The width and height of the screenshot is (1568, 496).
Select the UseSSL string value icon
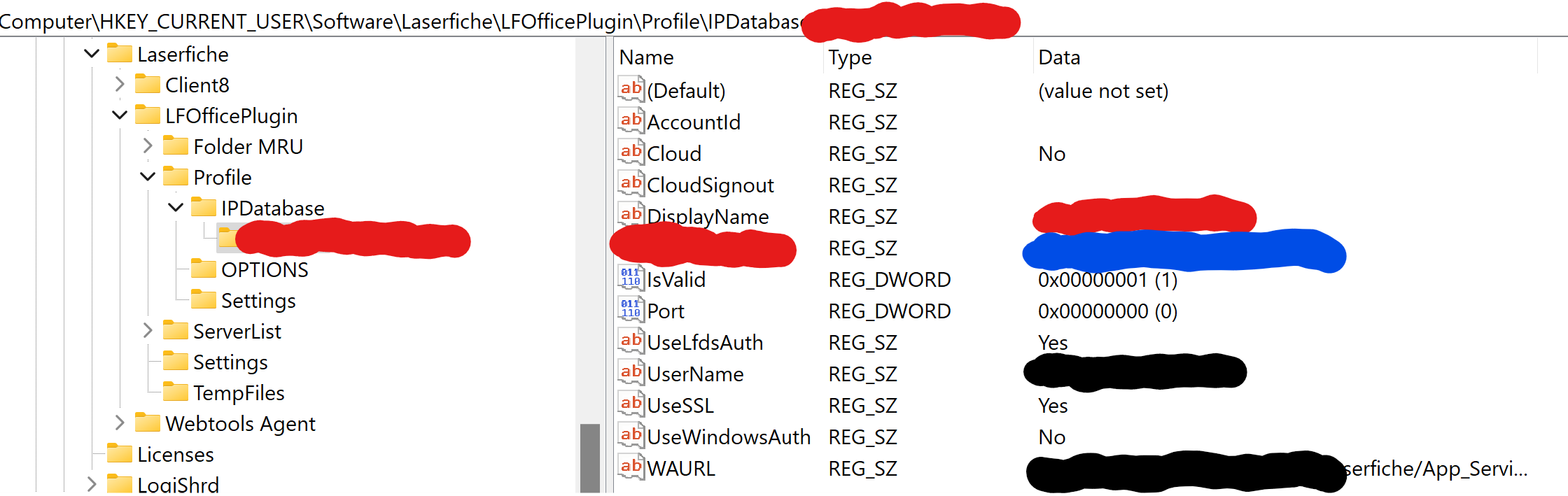631,404
